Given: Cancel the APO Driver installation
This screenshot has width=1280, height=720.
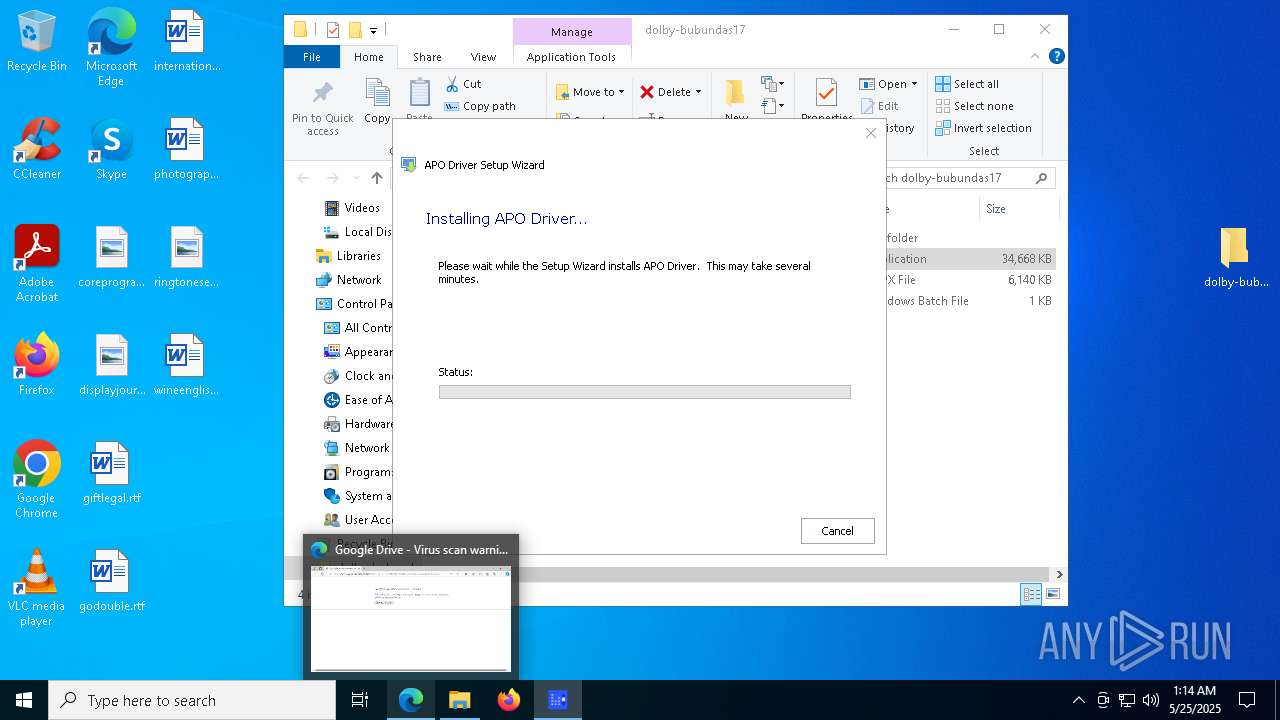Looking at the screenshot, I should pos(837,531).
